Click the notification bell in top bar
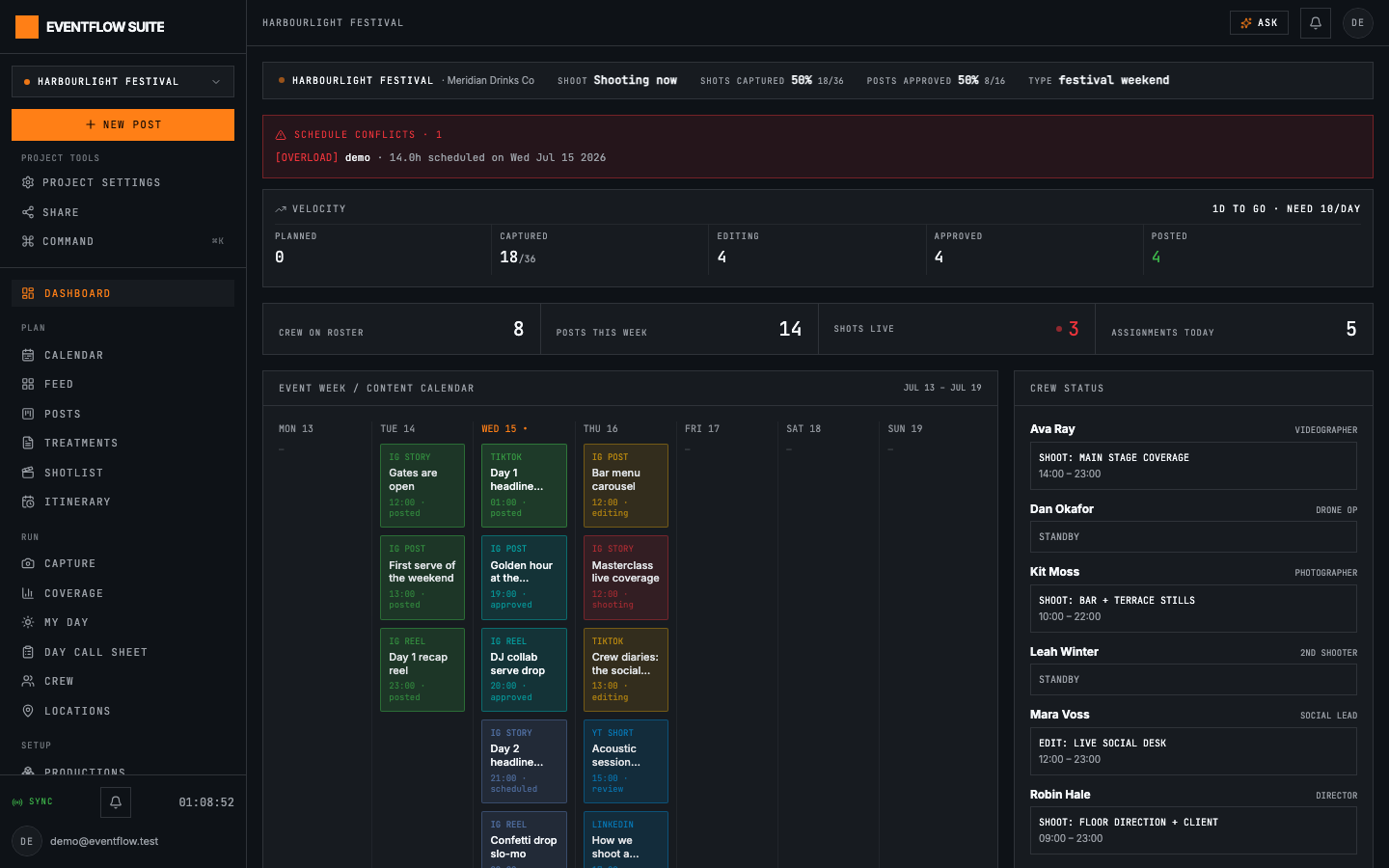The image size is (1389, 868). (x=1316, y=23)
